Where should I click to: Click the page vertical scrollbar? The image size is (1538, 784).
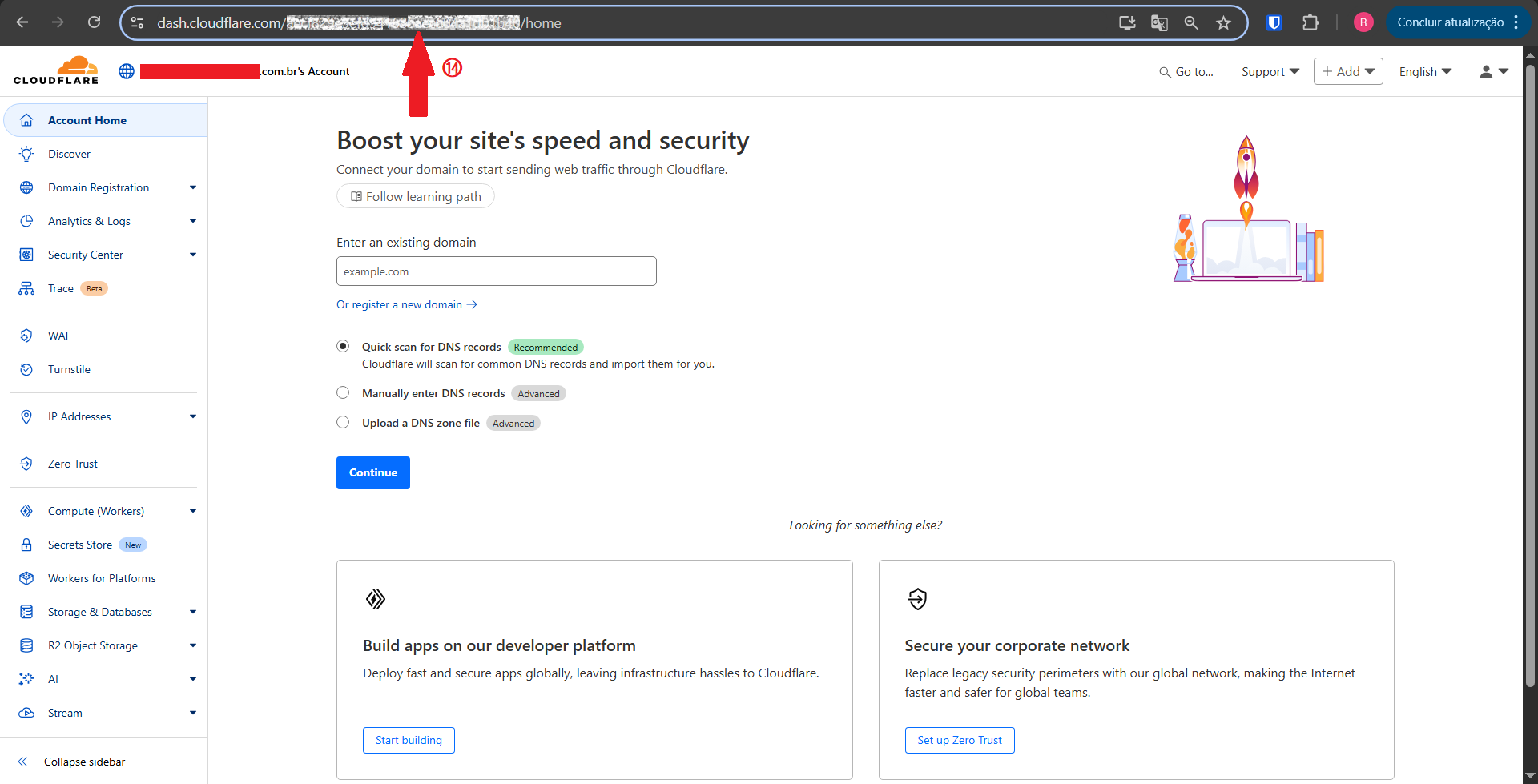[x=1530, y=376]
